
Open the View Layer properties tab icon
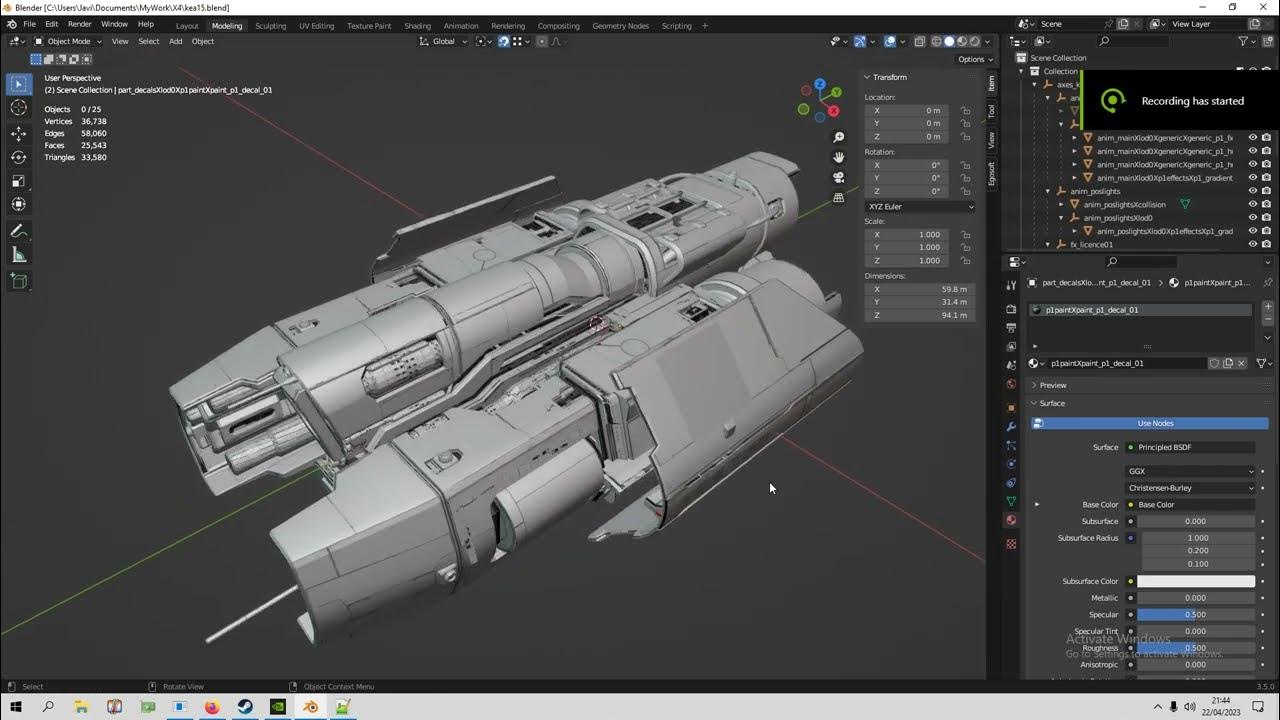(1011, 347)
